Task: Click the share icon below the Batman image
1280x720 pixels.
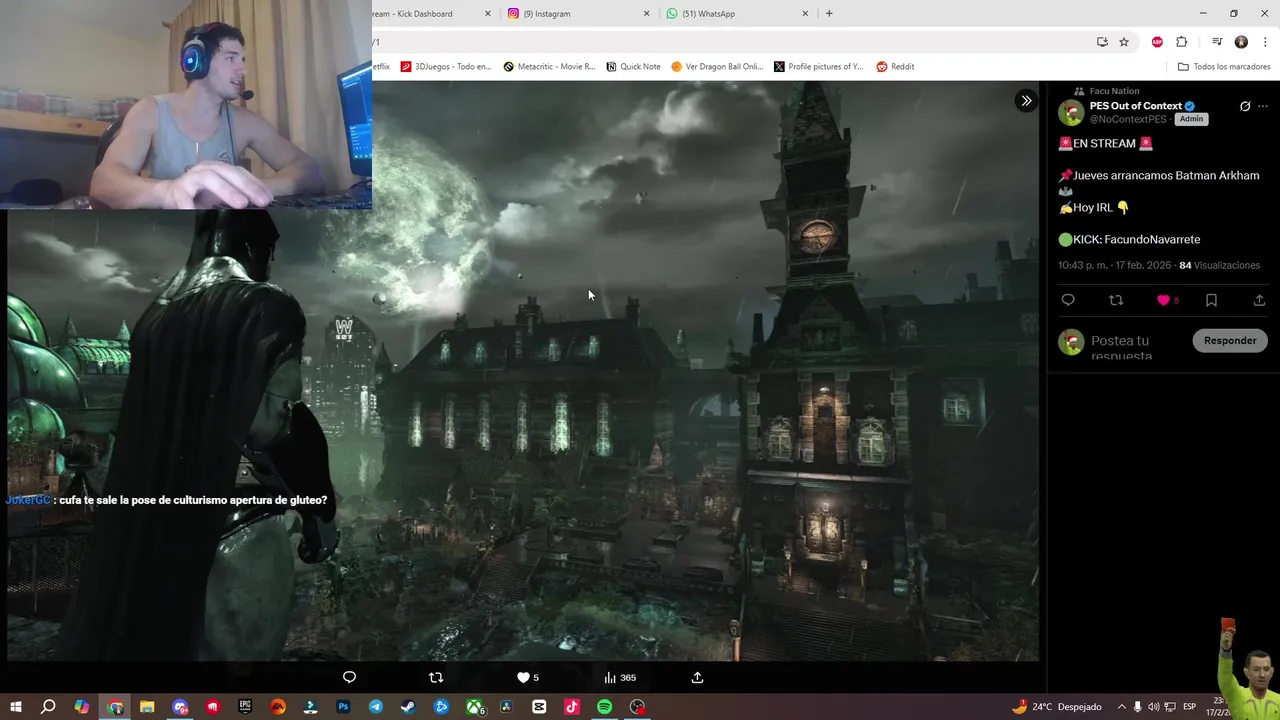Action: click(x=697, y=677)
